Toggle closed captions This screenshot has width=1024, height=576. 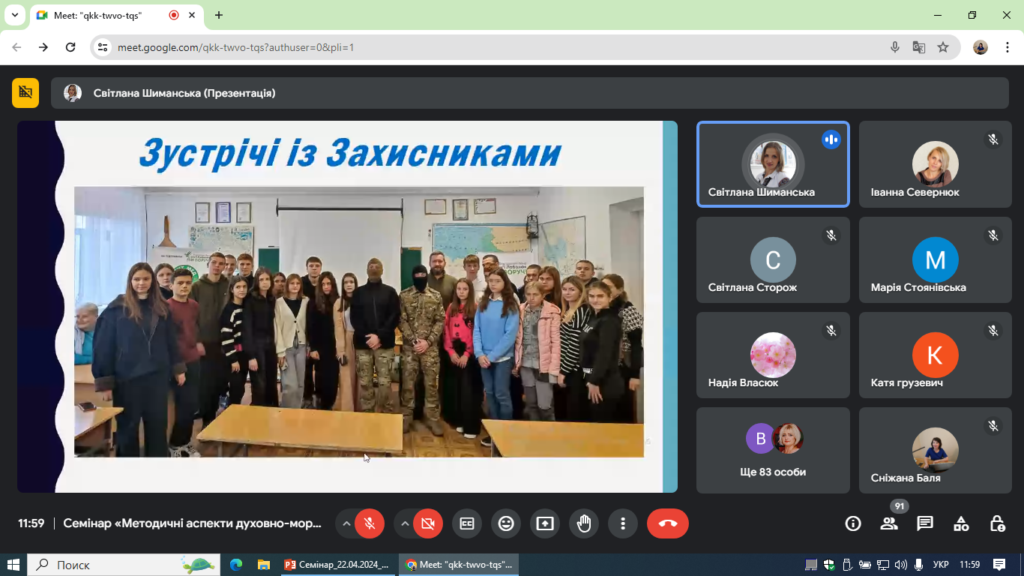coord(467,524)
